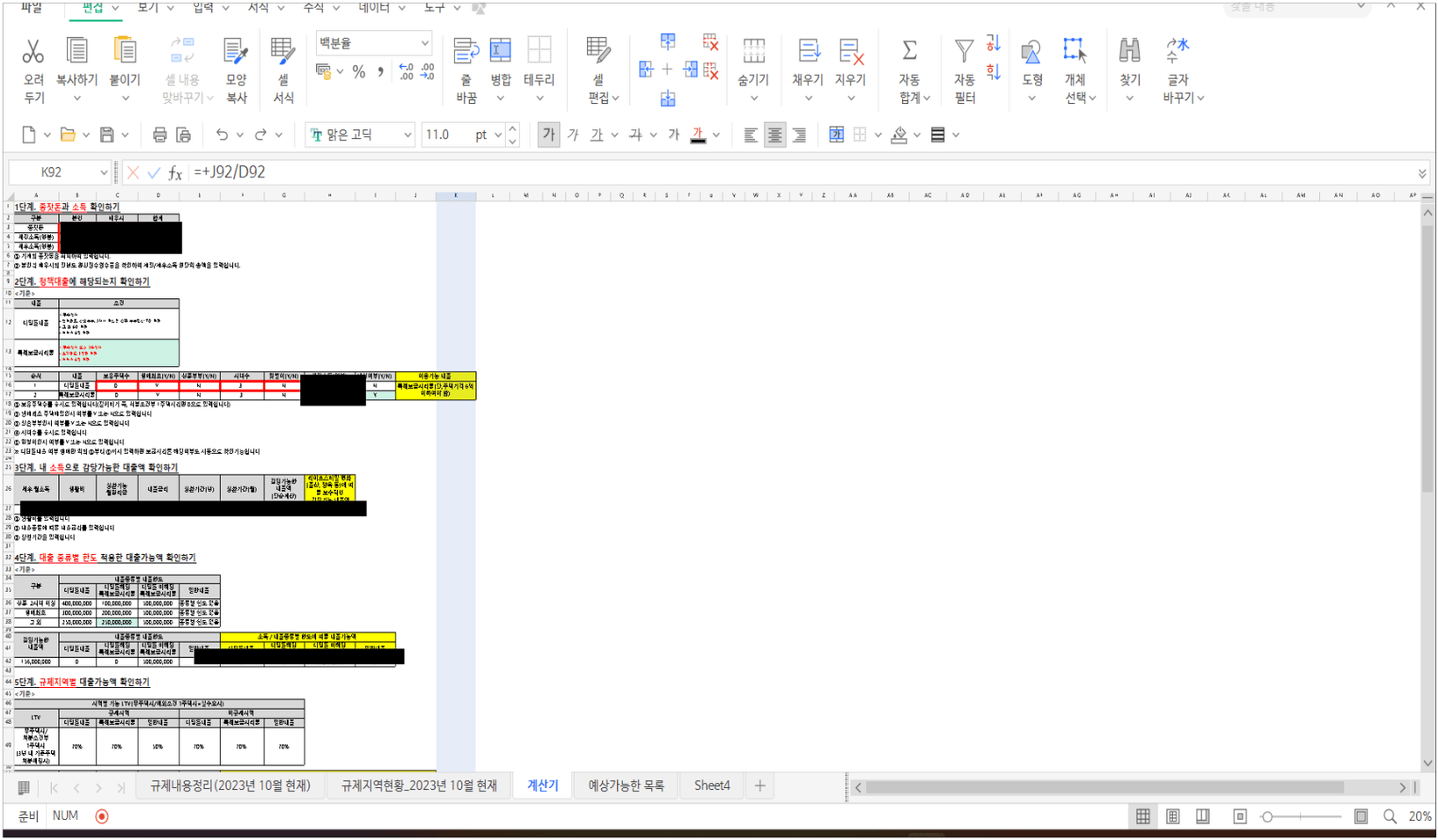Click the 병합 merge cells icon
Image resolution: width=1438 pixels, height=840 pixels.
(x=500, y=51)
